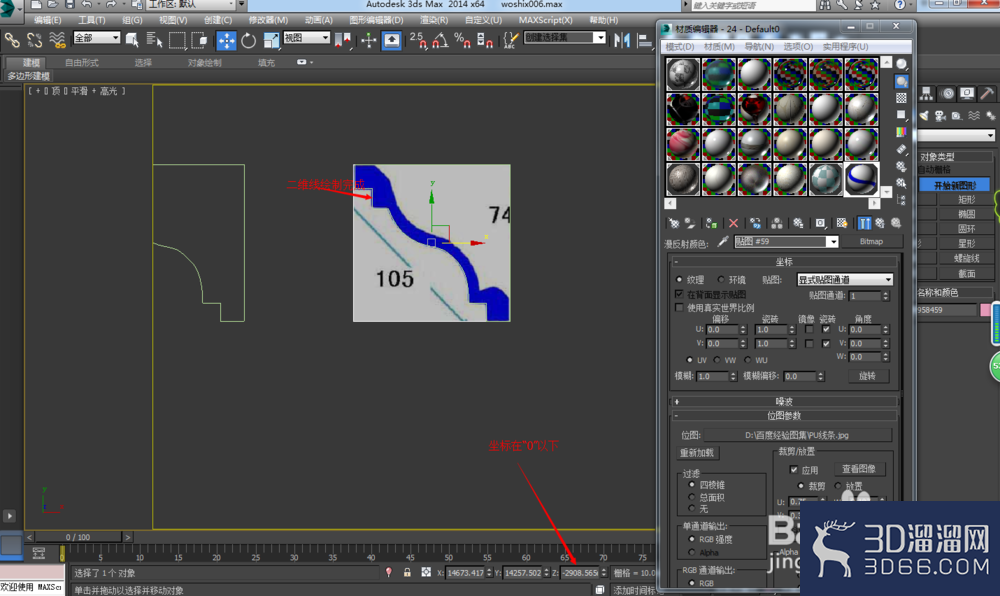Toggle checkered Background icon in material editor
The image size is (1000, 596).
click(x=901, y=98)
